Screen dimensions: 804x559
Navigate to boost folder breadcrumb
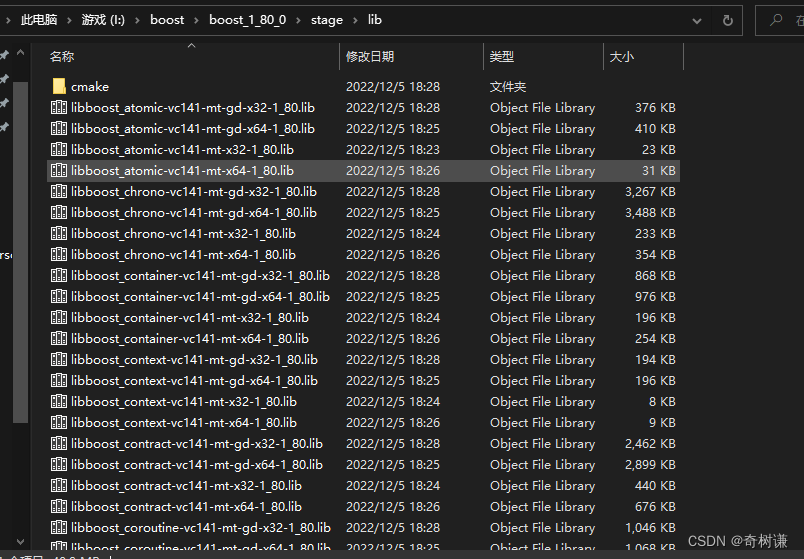point(167,20)
